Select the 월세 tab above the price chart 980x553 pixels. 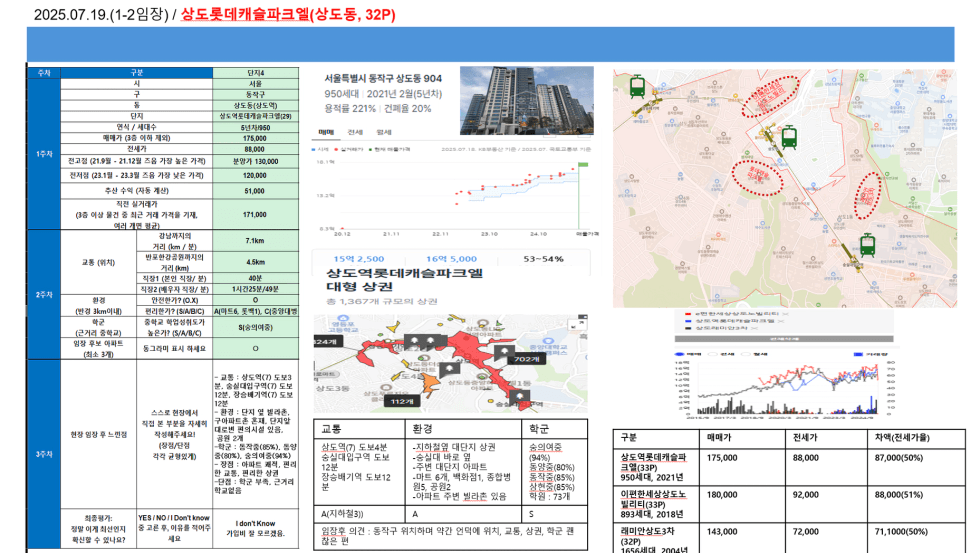click(384, 132)
